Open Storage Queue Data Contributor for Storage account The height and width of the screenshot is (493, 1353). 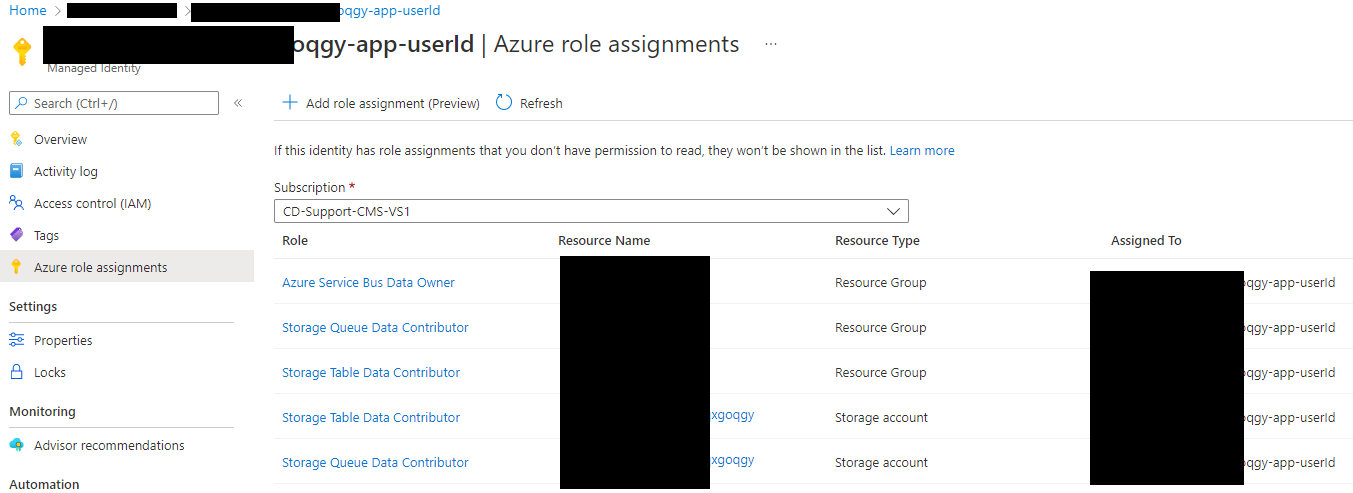375,463
